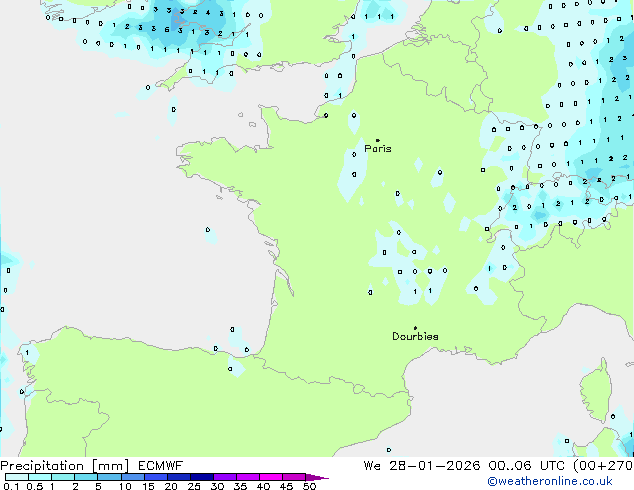Click the ECMWF model label

click(161, 466)
